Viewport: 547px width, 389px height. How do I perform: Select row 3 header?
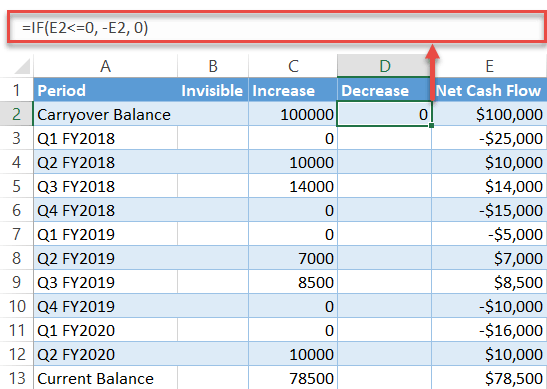pyautogui.click(x=16, y=138)
